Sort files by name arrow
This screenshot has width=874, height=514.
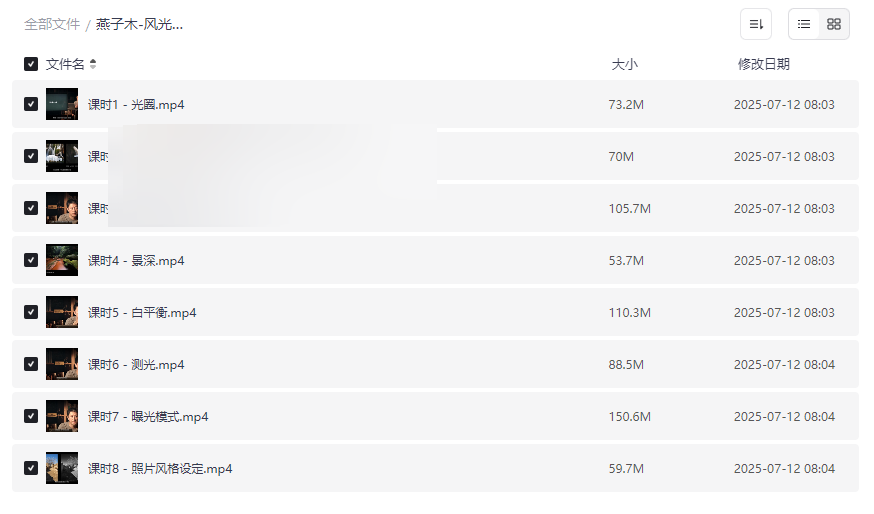[93, 64]
